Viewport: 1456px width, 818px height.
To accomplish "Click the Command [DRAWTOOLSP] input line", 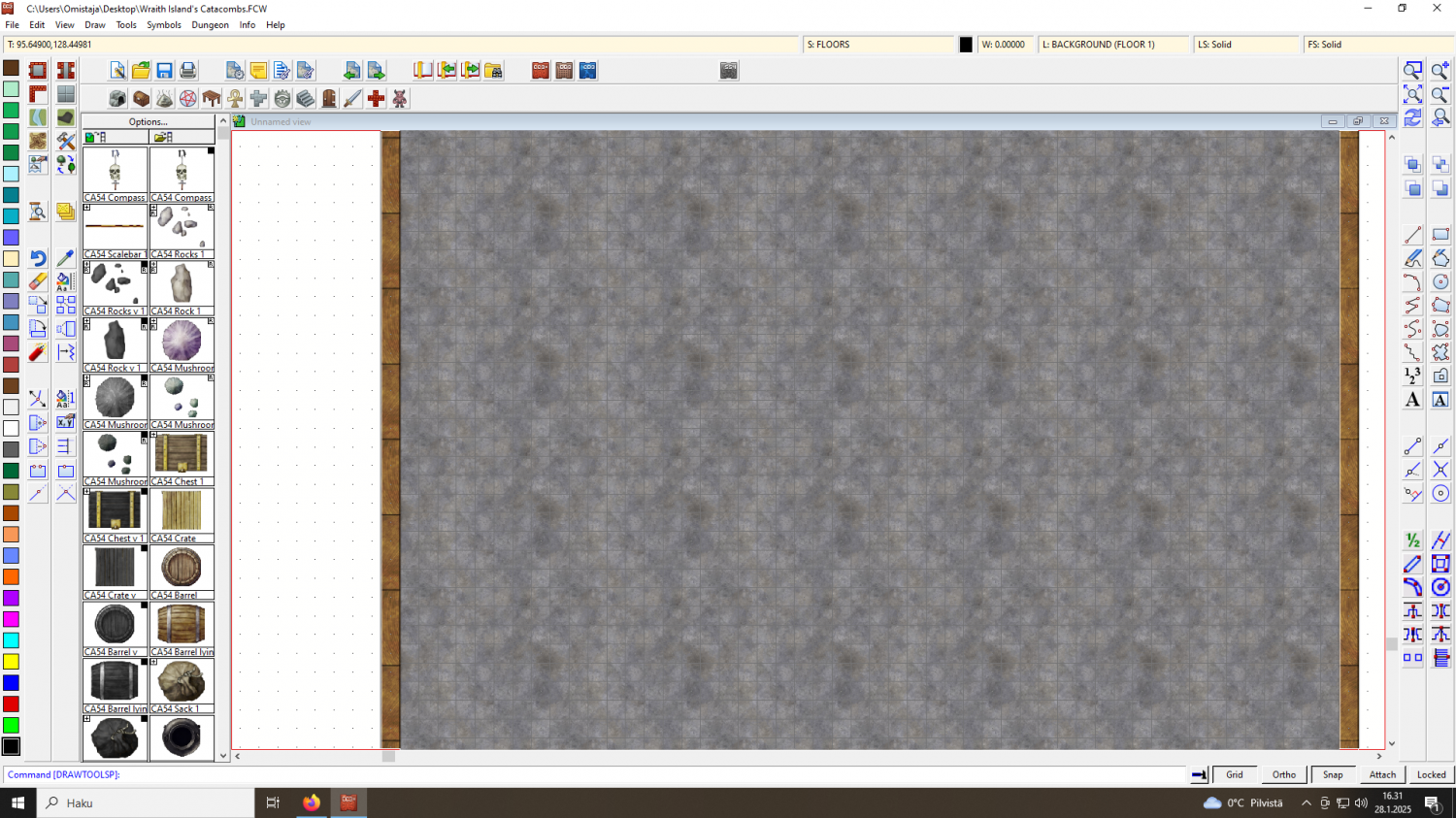I will (x=597, y=774).
